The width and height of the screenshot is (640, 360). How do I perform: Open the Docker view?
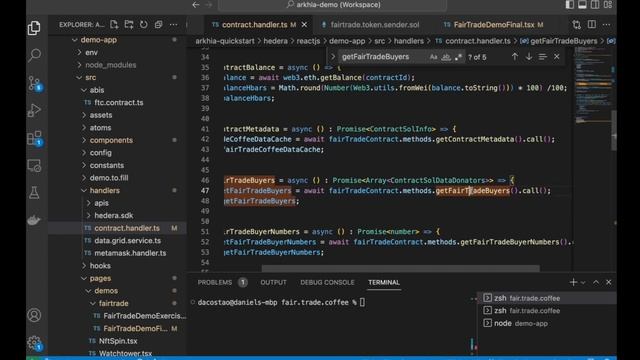tap(34, 220)
